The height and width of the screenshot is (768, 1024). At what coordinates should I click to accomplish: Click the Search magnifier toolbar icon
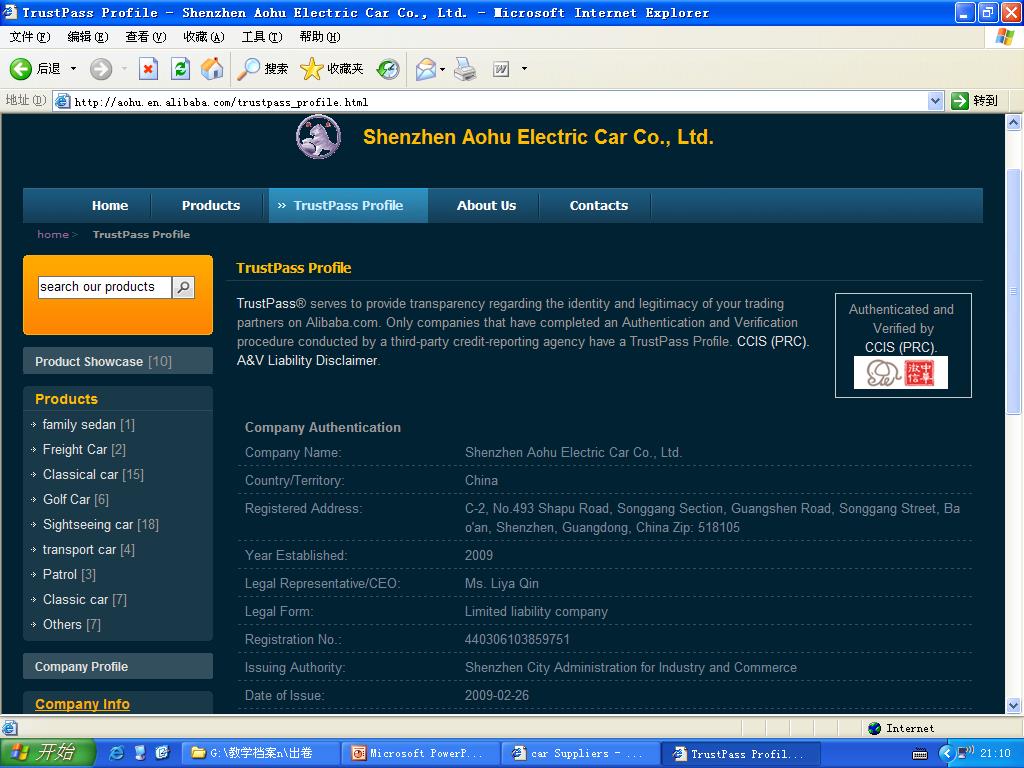pyautogui.click(x=248, y=69)
